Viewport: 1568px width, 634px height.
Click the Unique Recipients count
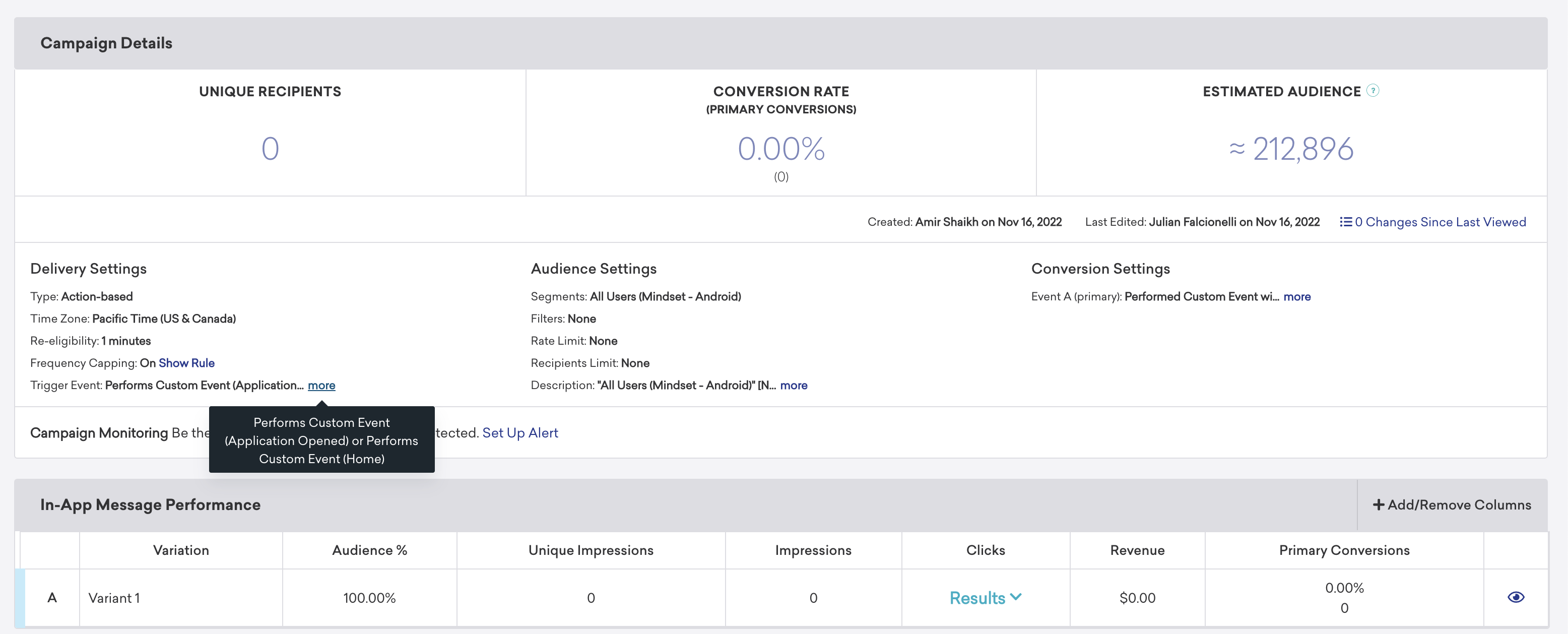click(270, 147)
